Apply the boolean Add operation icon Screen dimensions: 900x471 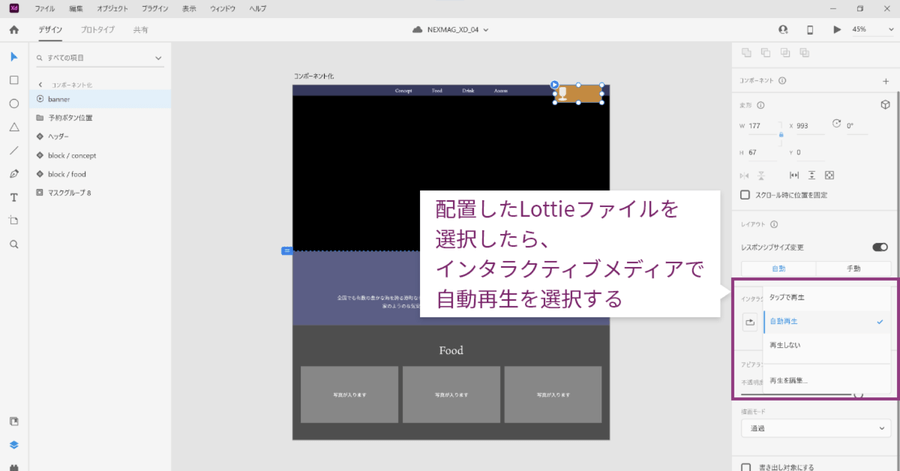click(747, 53)
